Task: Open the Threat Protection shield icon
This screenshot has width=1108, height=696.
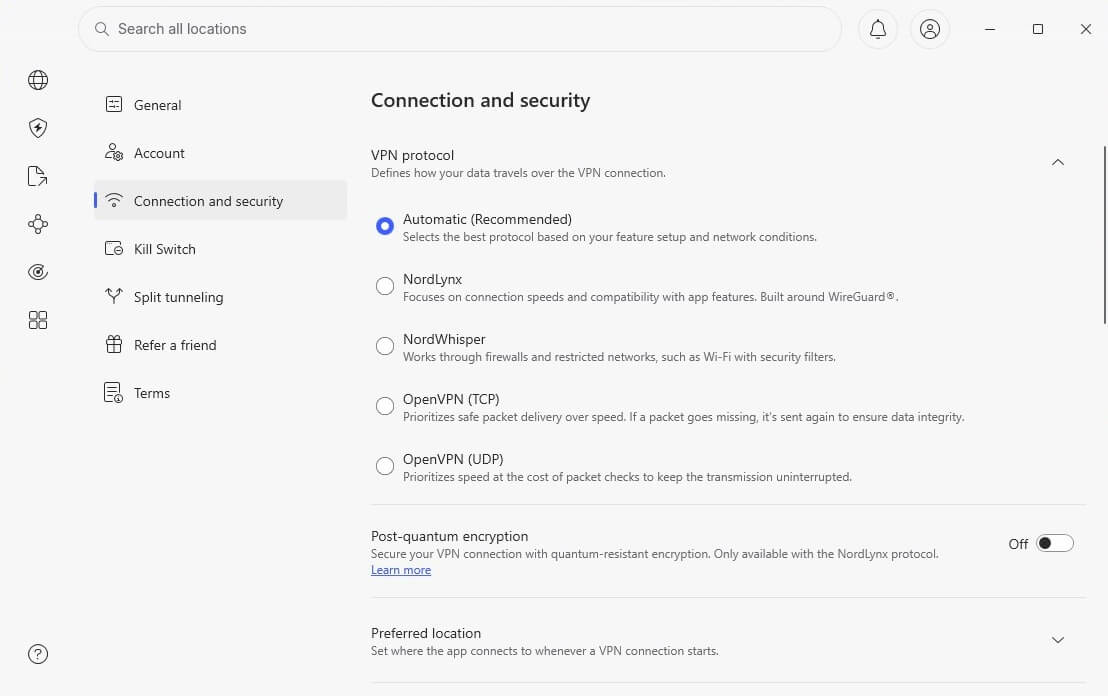Action: tap(38, 128)
